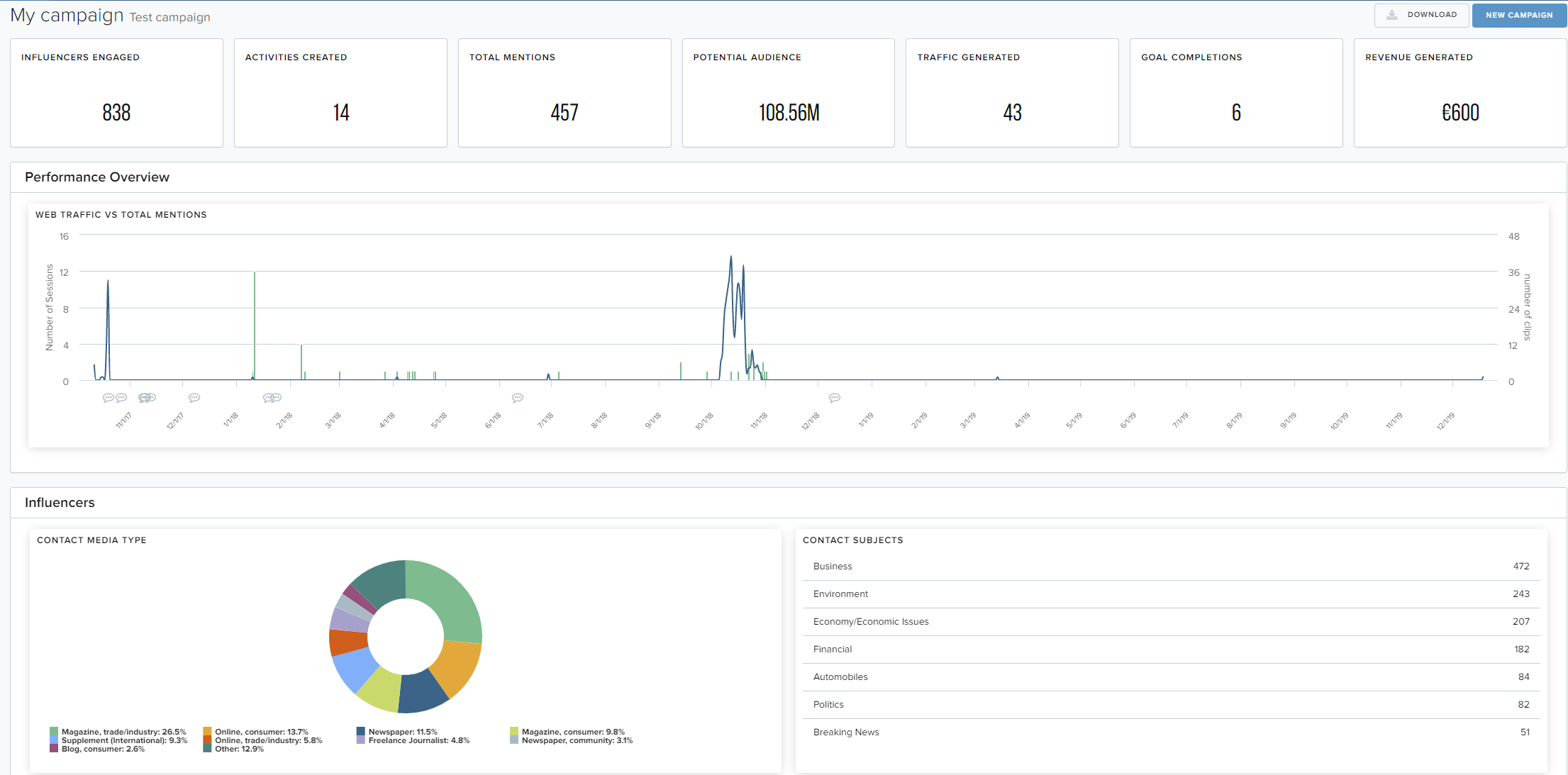Toggle Newspaper legend entry in pie chart
This screenshot has height=775, width=1568.
point(402,732)
